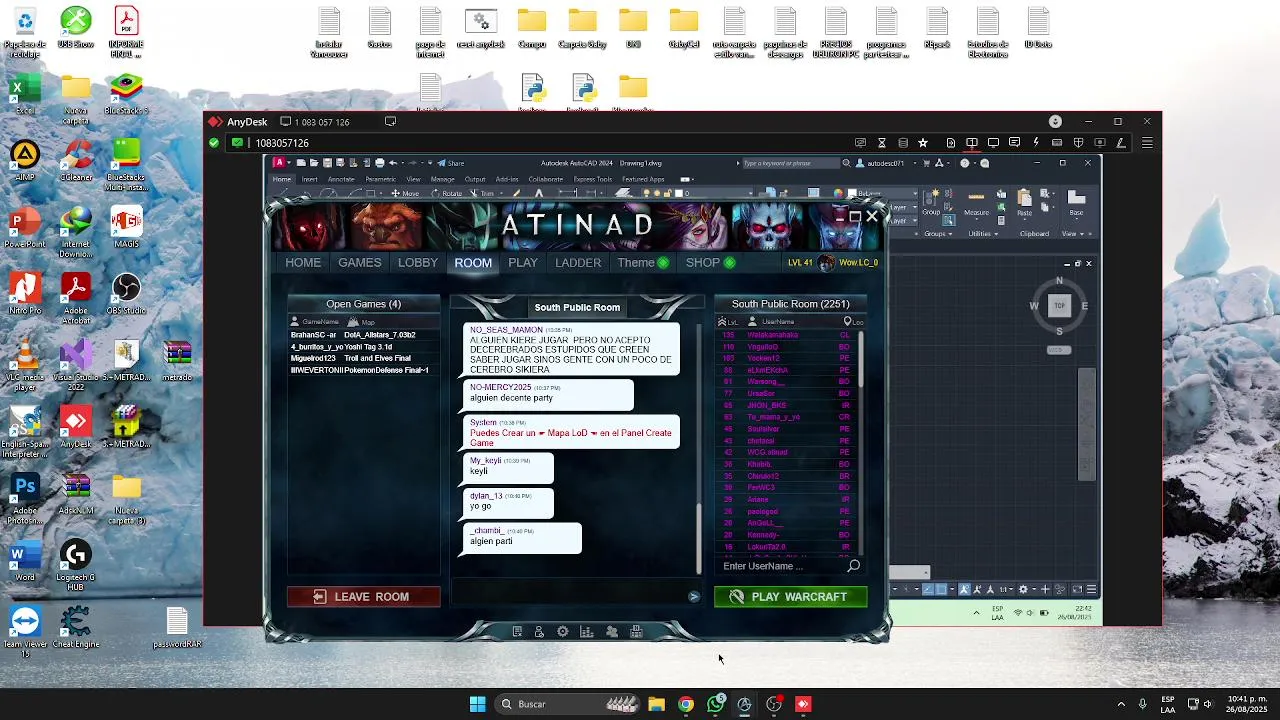This screenshot has height=720, width=1280.
Task: Sort users by the Lvl column header
Action: 729,322
